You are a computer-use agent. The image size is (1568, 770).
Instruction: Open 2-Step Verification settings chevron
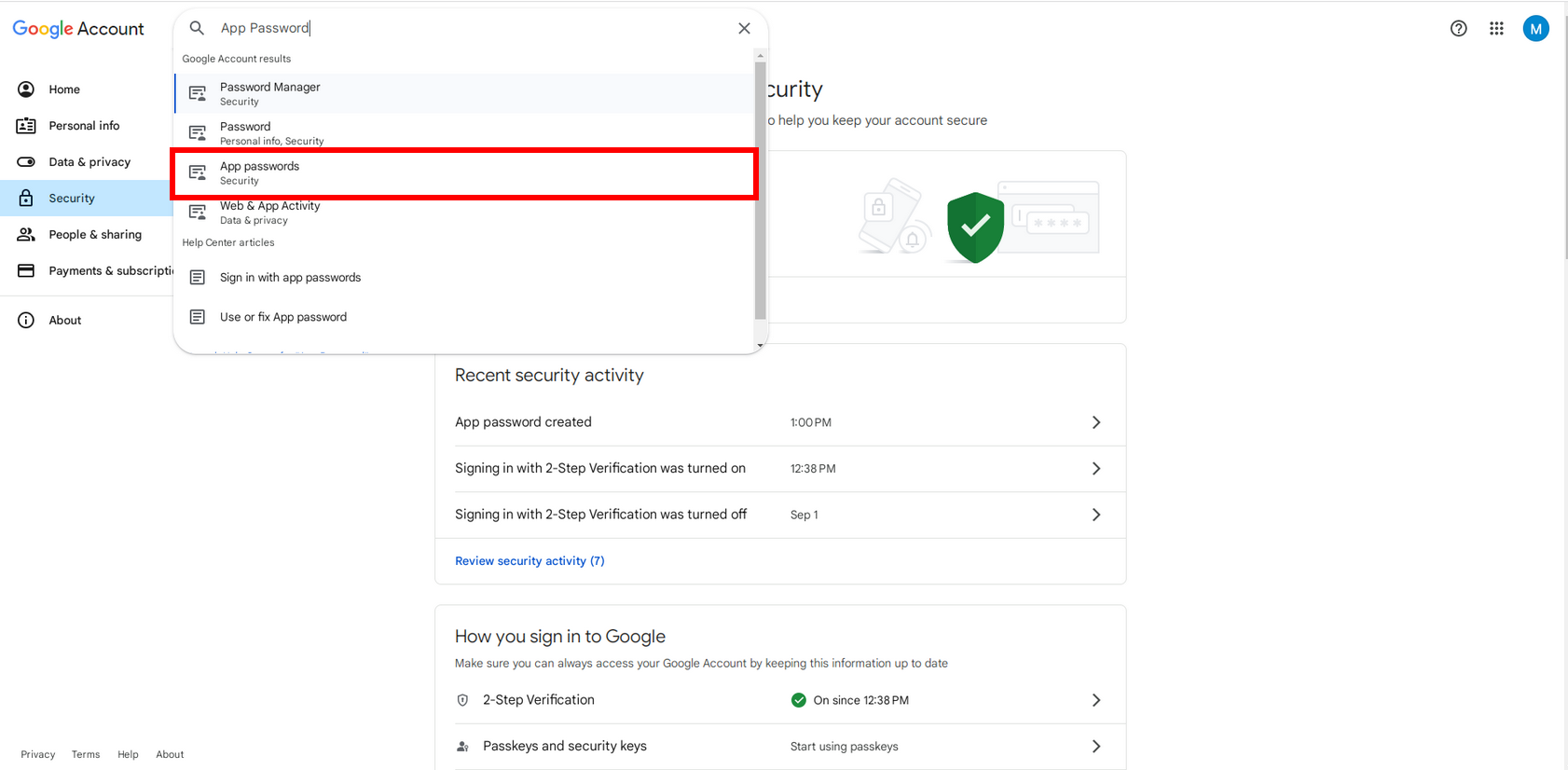1095,700
